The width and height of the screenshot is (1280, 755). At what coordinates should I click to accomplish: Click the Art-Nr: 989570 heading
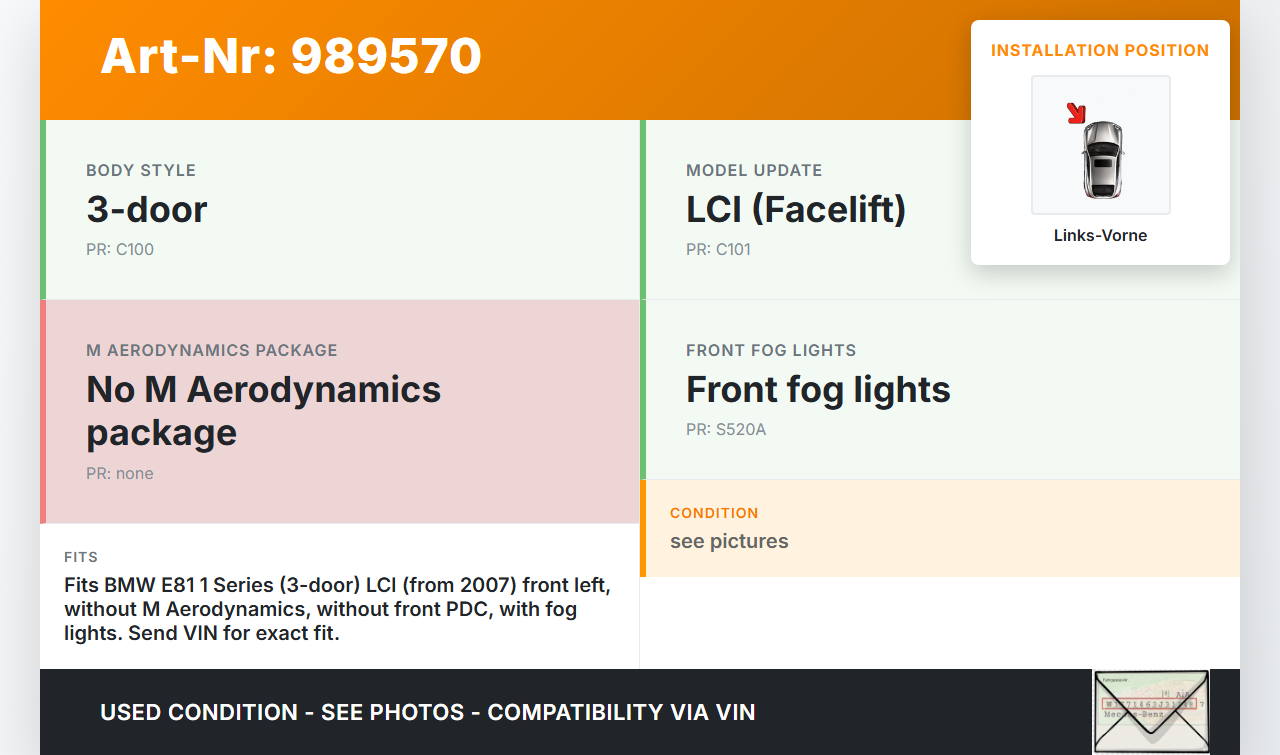[291, 56]
